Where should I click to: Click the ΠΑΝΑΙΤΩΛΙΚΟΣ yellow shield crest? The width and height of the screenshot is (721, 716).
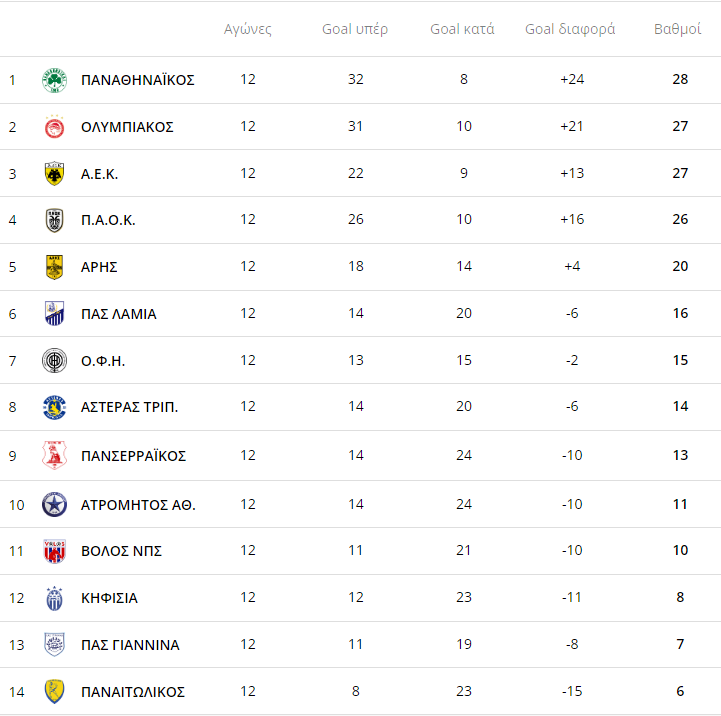[x=54, y=692]
